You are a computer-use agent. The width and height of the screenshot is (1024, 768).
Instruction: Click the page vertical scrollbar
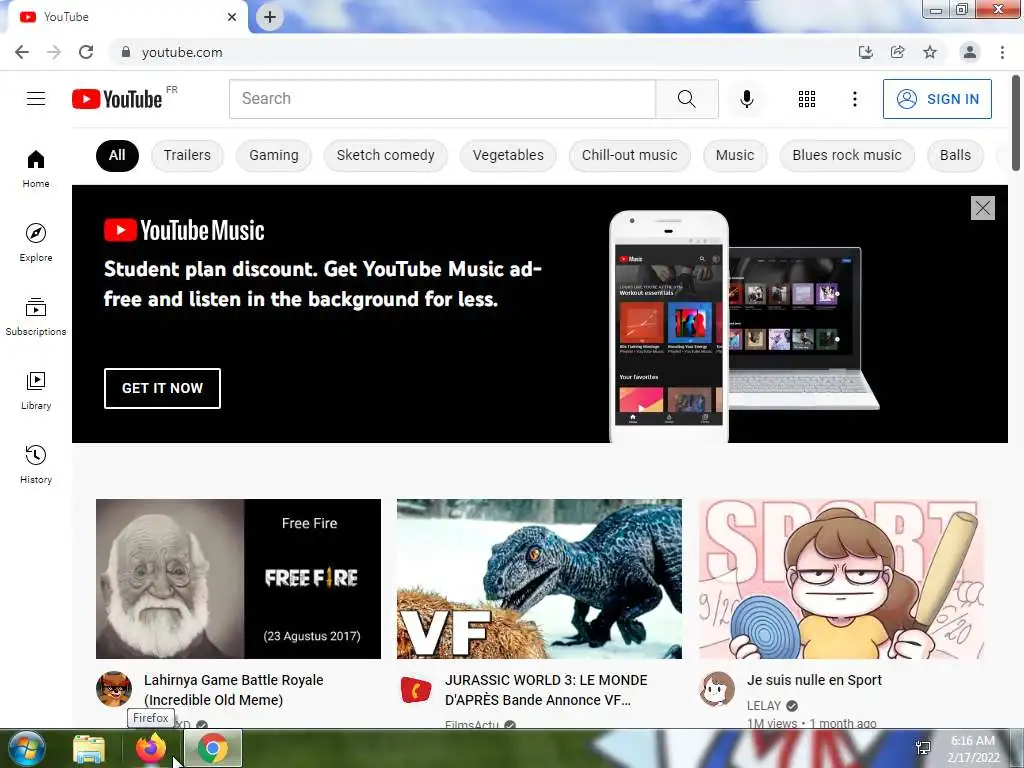(1016, 124)
